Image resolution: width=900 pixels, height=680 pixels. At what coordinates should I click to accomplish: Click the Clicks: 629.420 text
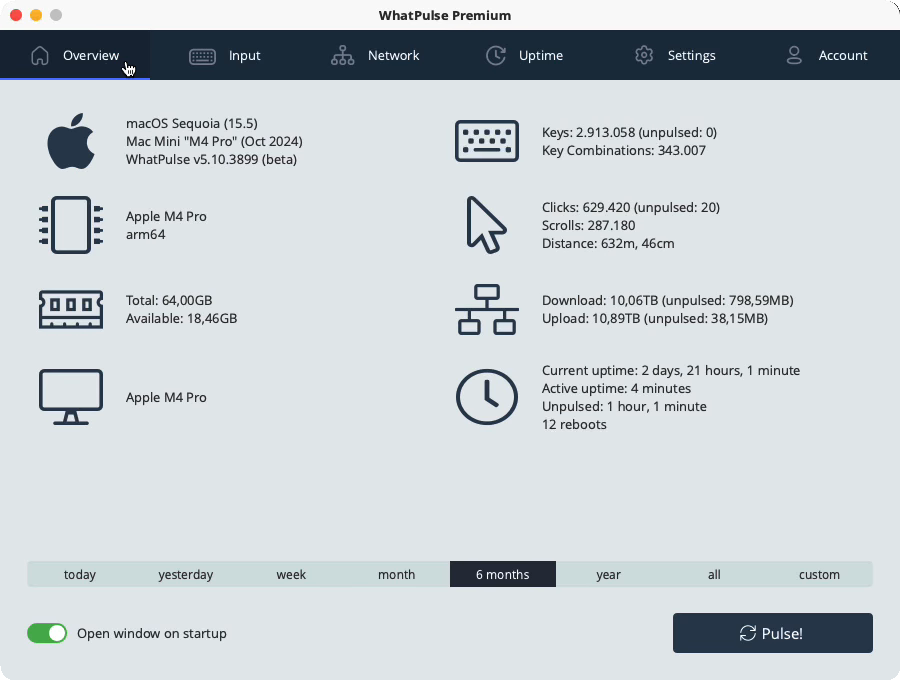[x=586, y=207]
